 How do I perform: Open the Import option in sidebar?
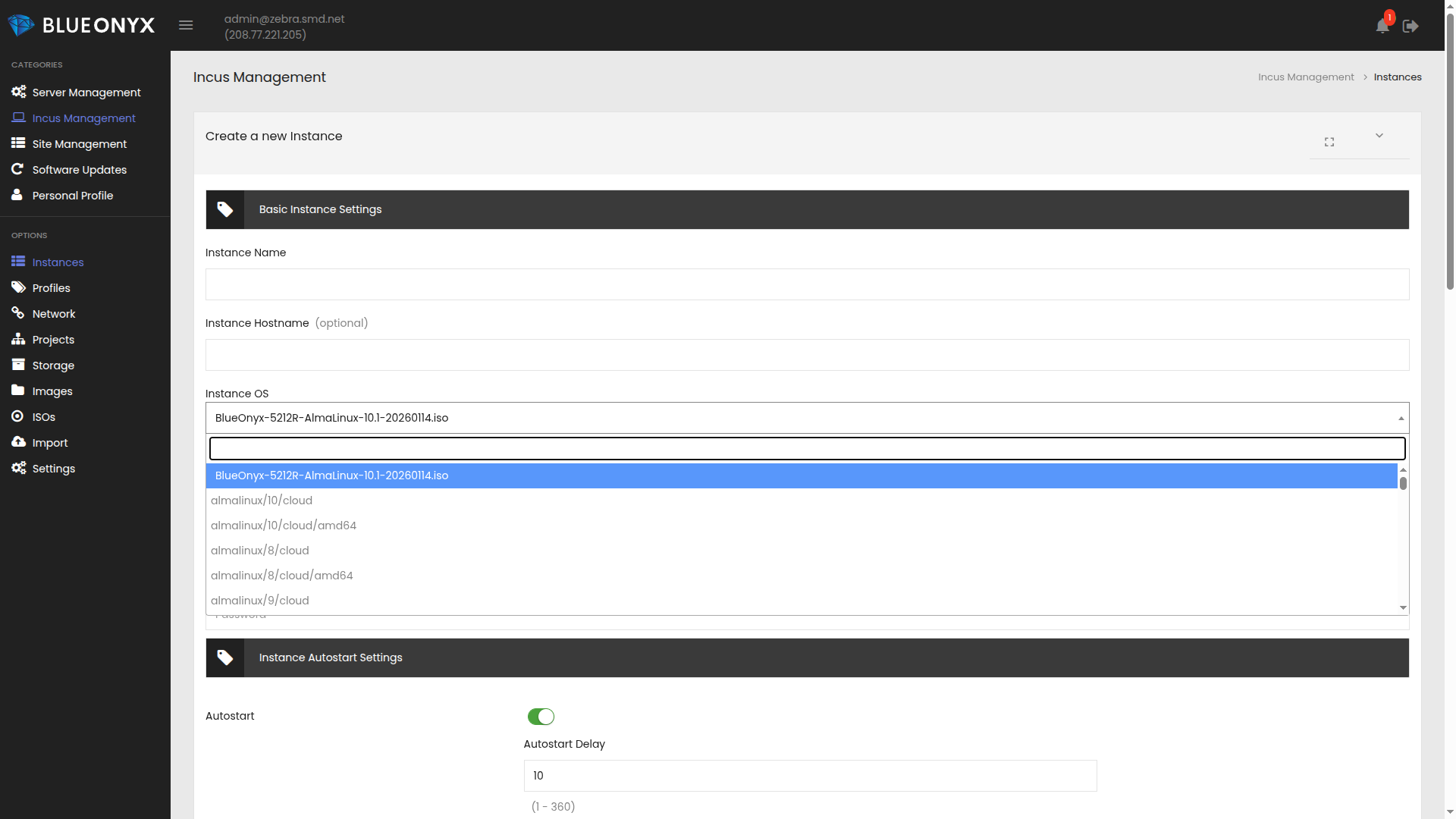pos(50,443)
